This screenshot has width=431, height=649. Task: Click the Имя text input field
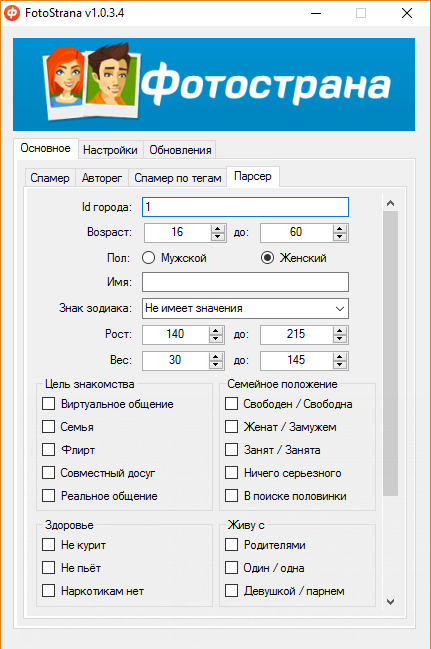click(x=245, y=282)
